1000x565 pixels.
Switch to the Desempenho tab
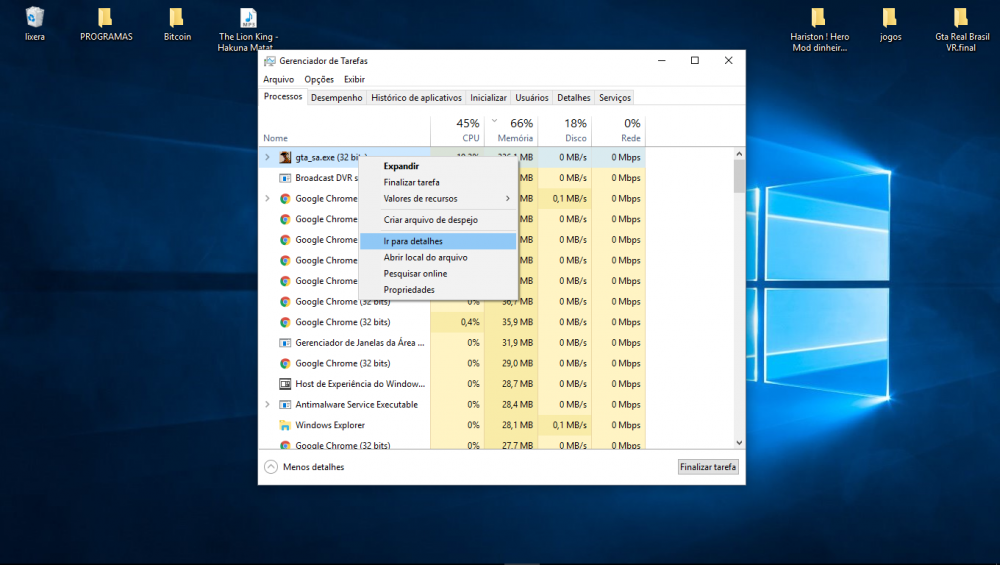point(337,98)
